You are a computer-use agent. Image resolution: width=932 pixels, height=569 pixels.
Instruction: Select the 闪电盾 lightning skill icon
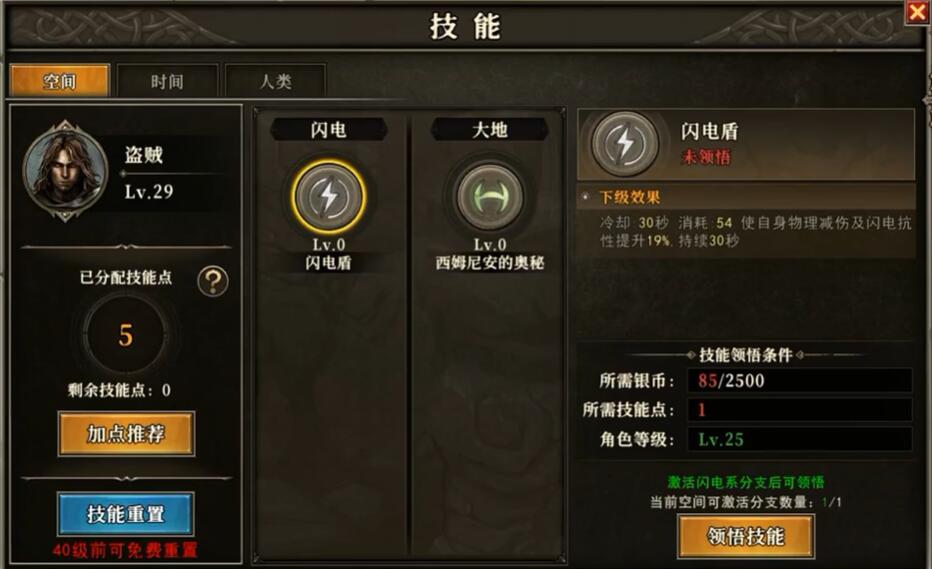pos(329,197)
